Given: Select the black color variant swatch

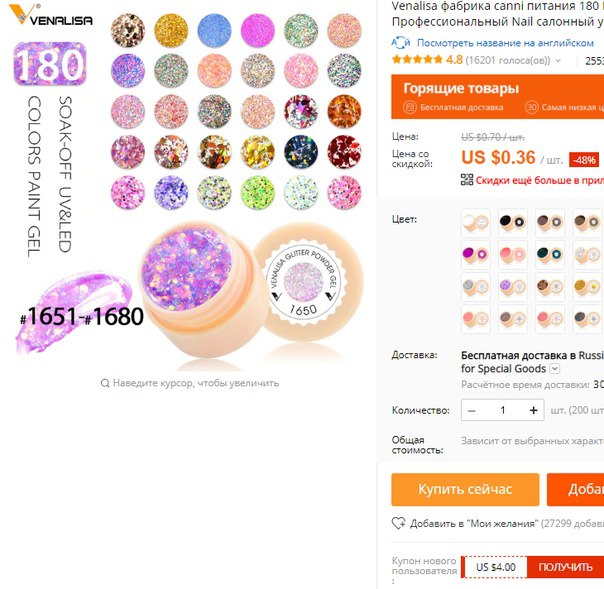Looking at the screenshot, I should (x=513, y=223).
